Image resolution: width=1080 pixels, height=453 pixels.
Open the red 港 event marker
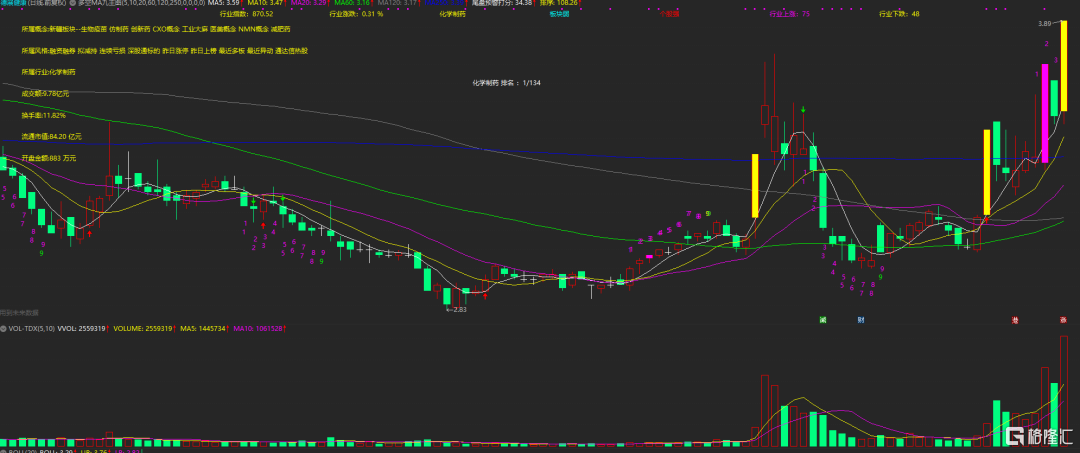pos(1015,320)
